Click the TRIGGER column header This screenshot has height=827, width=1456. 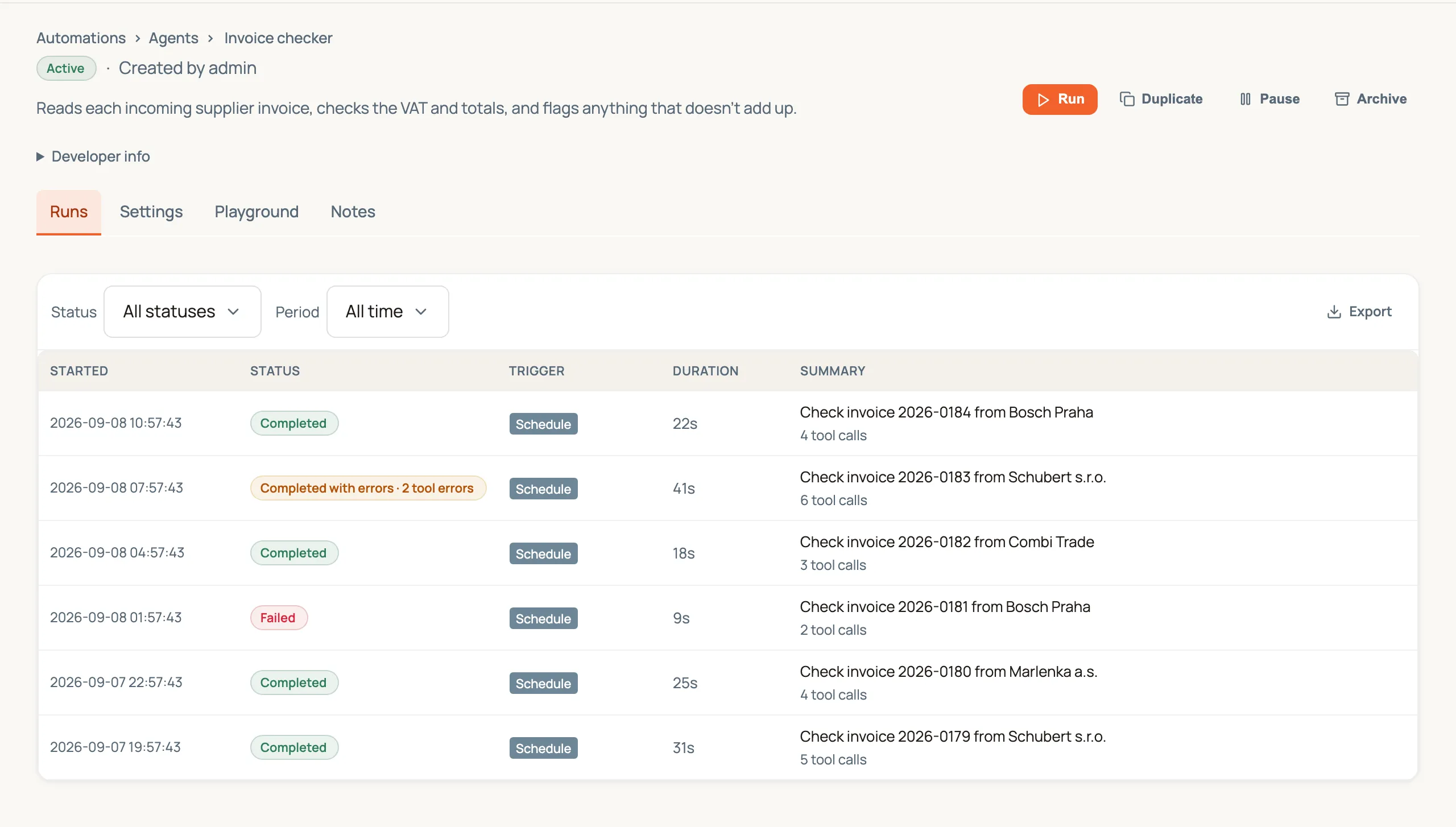[536, 371]
